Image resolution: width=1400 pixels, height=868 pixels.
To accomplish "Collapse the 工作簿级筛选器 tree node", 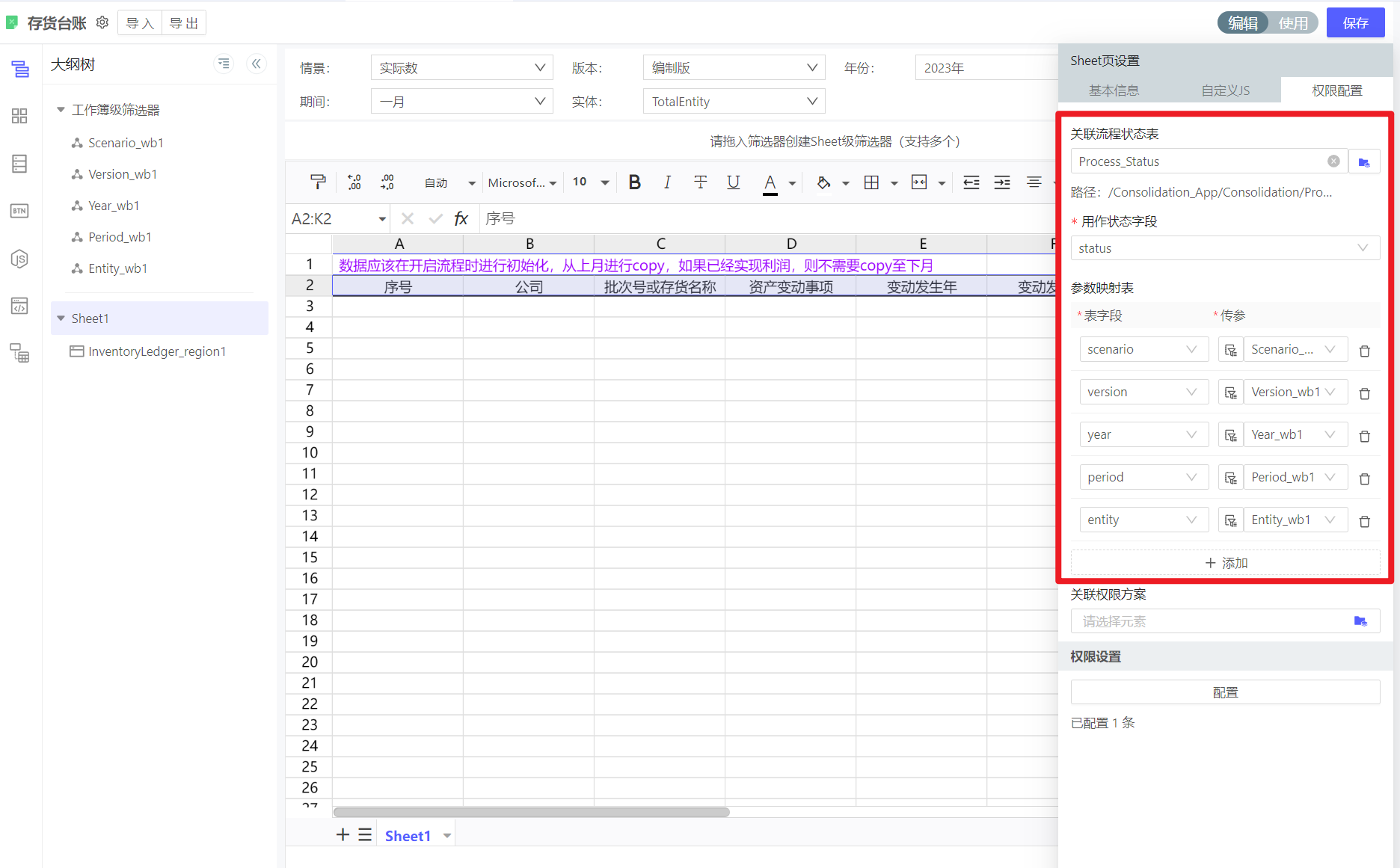I will point(61,110).
